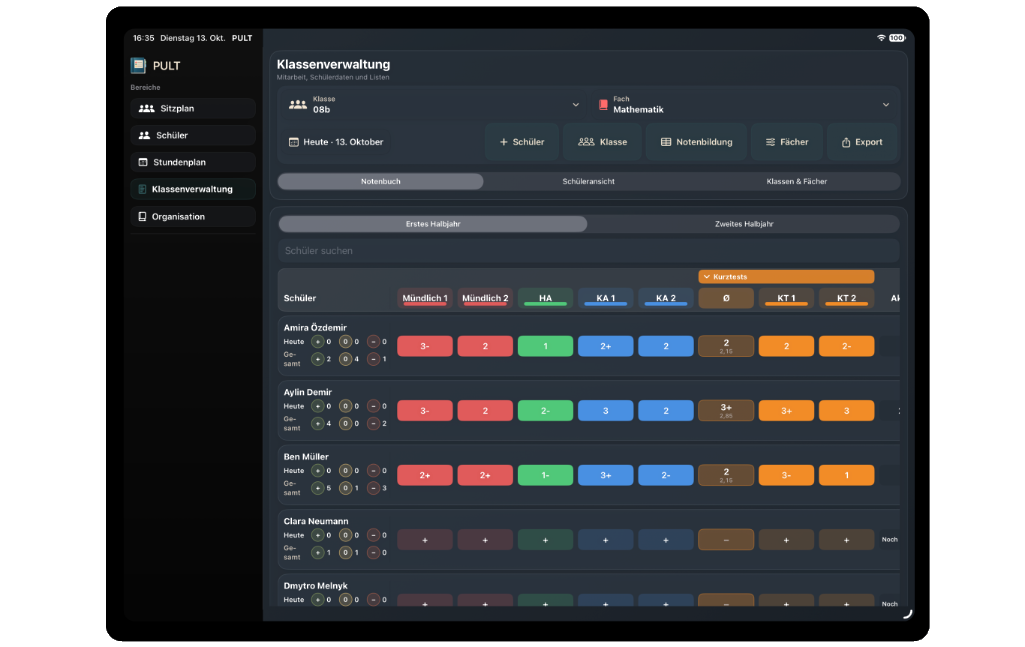Select the Zweites Halbjahr tab
1025x647 pixels.
point(744,224)
